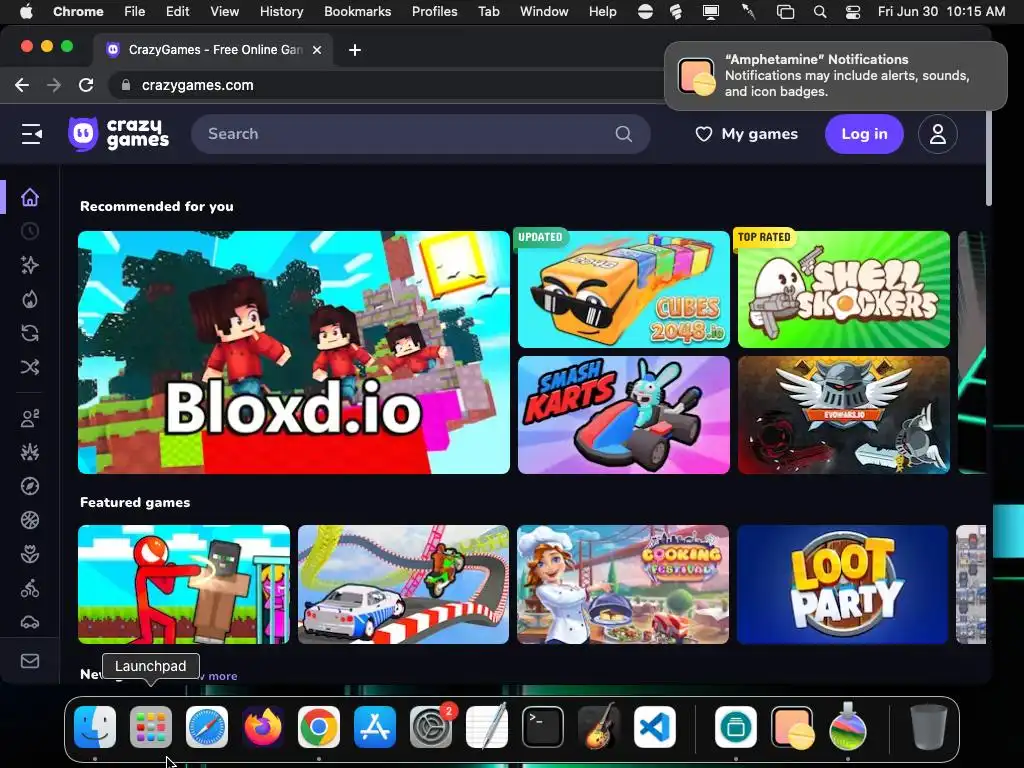Open Updated refresh icon in sidebar

tap(29, 333)
